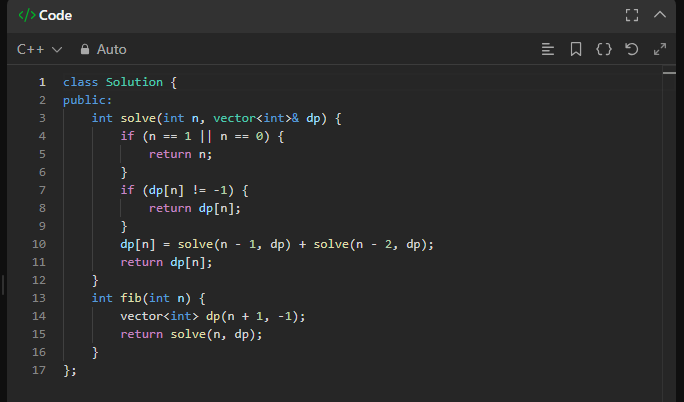Expand the editor with the diagonal arrows icon
Viewport: 684px width, 402px height.
tap(660, 49)
